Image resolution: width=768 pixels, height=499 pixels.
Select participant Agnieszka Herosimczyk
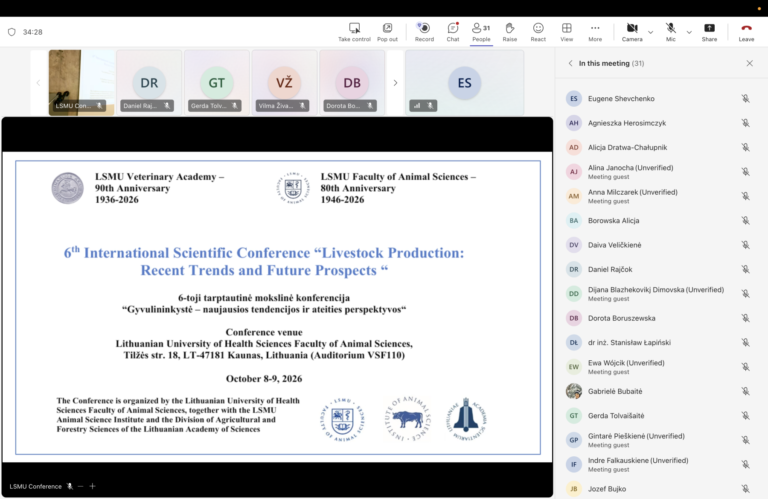click(659, 123)
